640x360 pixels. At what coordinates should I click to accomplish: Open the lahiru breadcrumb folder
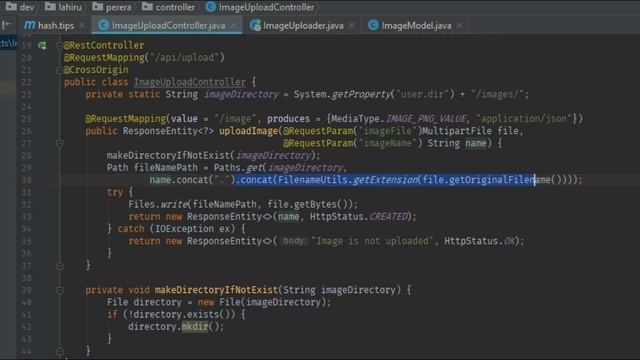63,7
